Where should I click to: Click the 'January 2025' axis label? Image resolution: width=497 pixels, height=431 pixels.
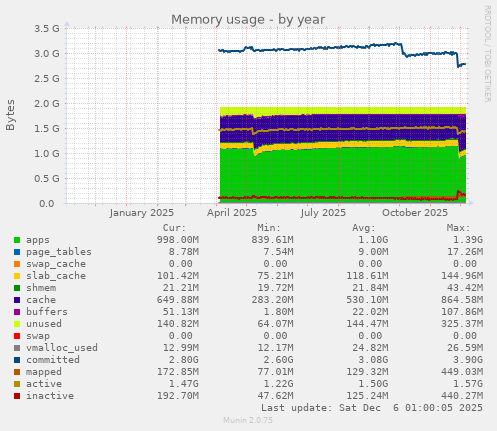coord(141,213)
